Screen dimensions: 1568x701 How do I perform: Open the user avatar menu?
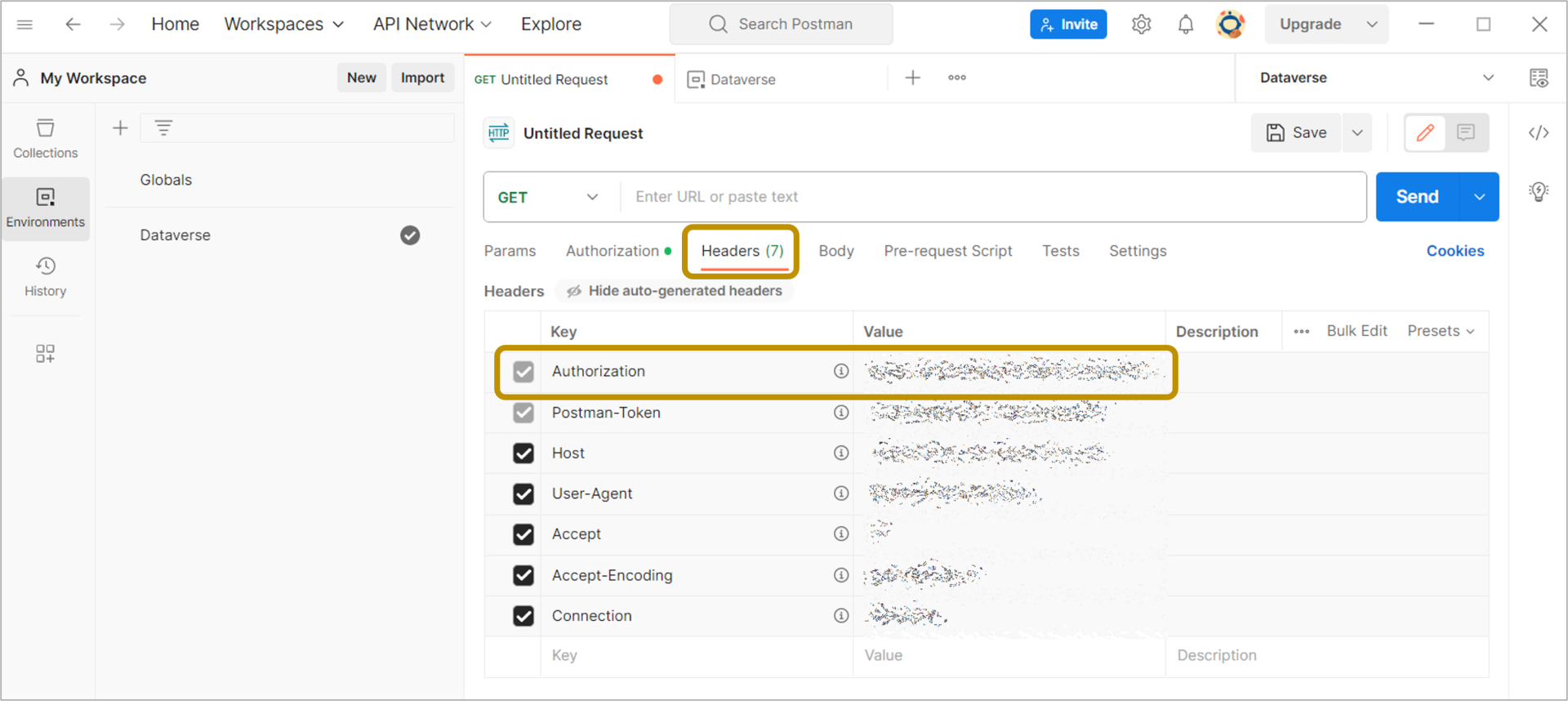click(1231, 25)
